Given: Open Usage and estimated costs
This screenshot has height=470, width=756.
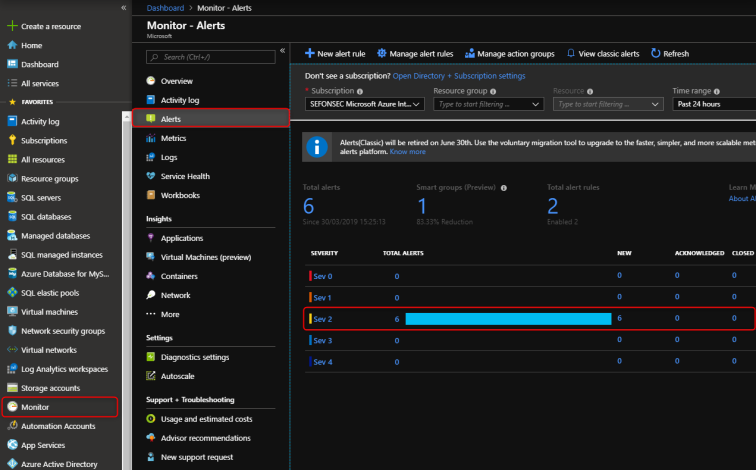Looking at the screenshot, I should 206,419.
